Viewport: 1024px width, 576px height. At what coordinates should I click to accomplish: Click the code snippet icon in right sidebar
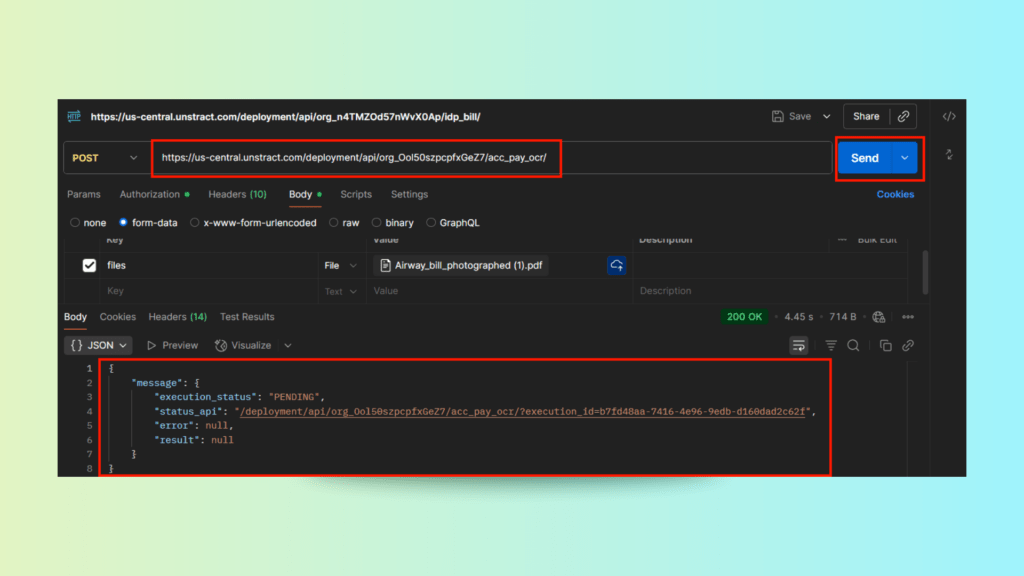coord(948,116)
